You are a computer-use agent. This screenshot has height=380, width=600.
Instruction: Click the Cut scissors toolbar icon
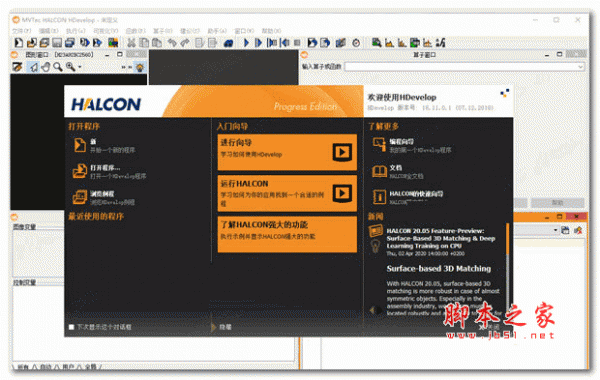131,42
